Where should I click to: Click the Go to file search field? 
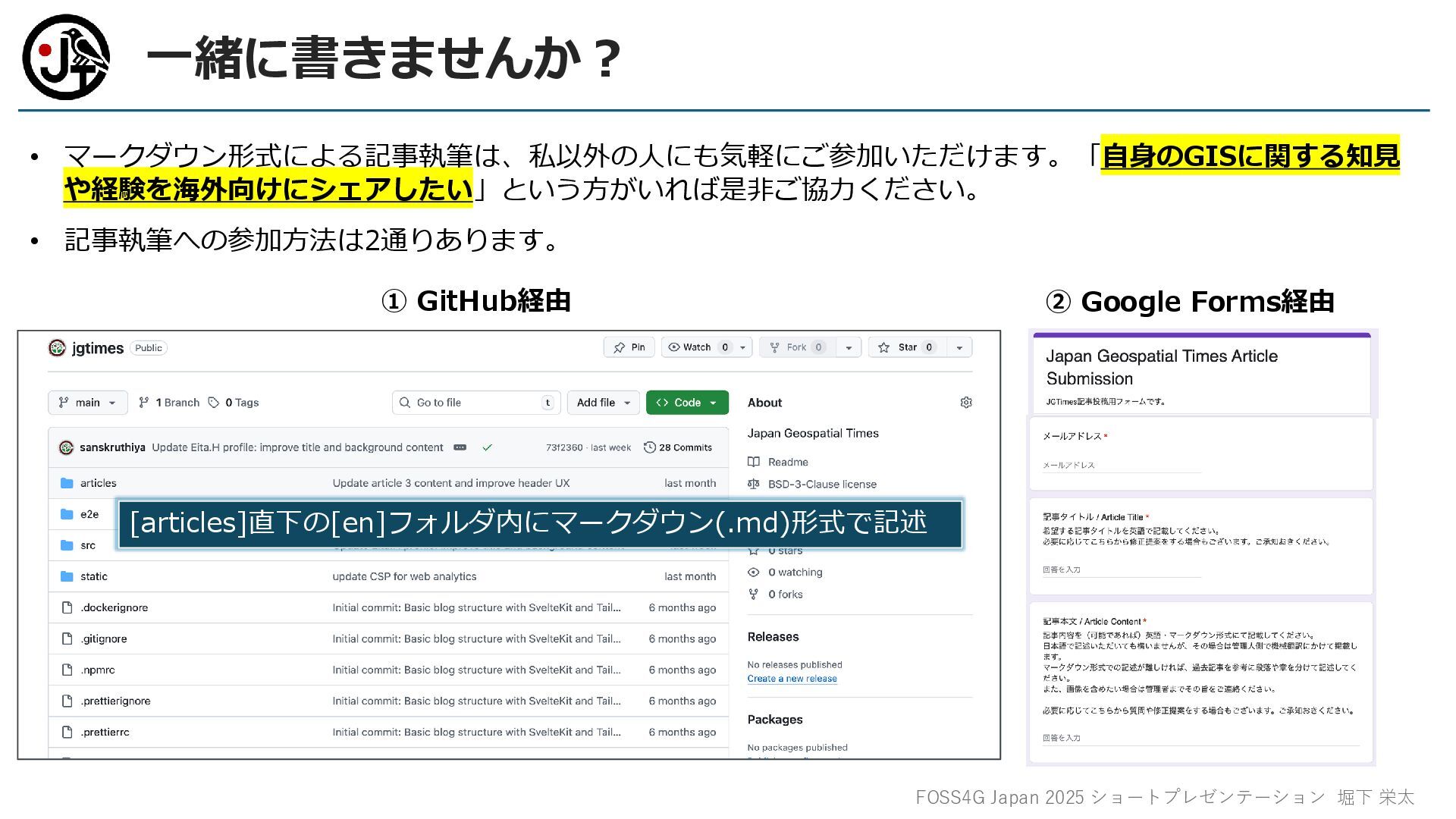tap(476, 403)
